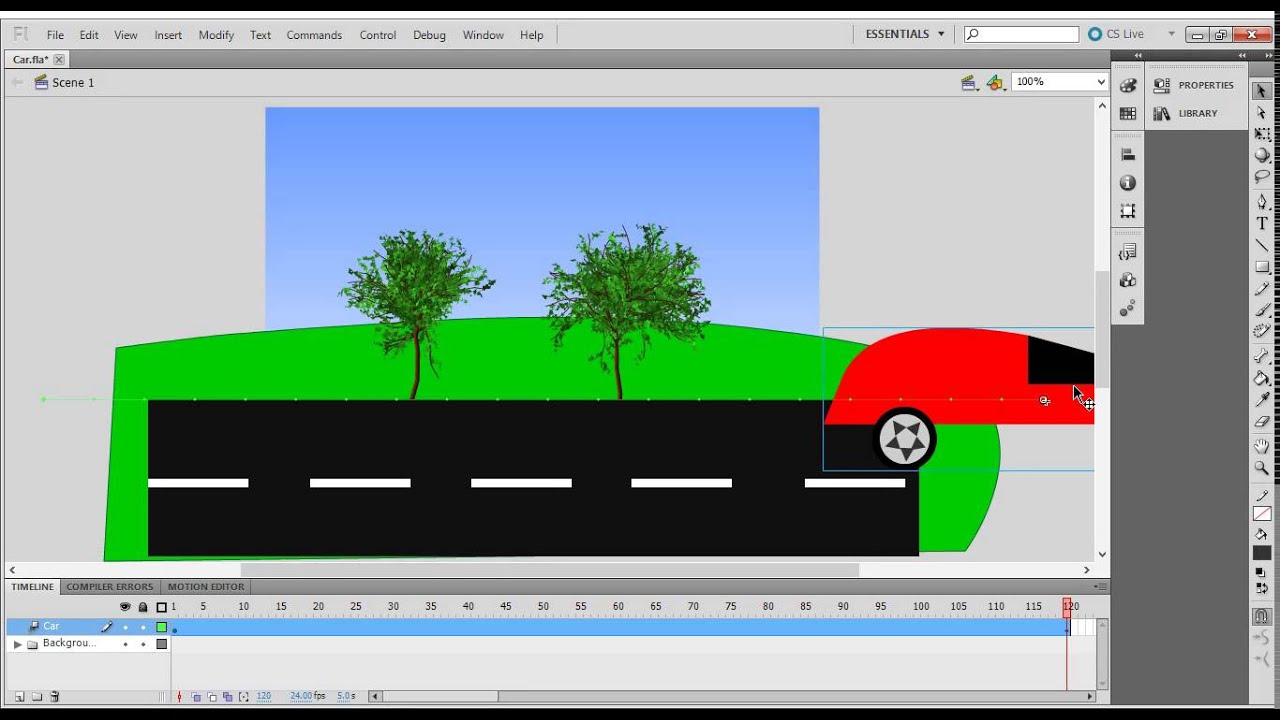Select the Hand tool
The height and width of the screenshot is (720, 1280).
pos(1262,446)
